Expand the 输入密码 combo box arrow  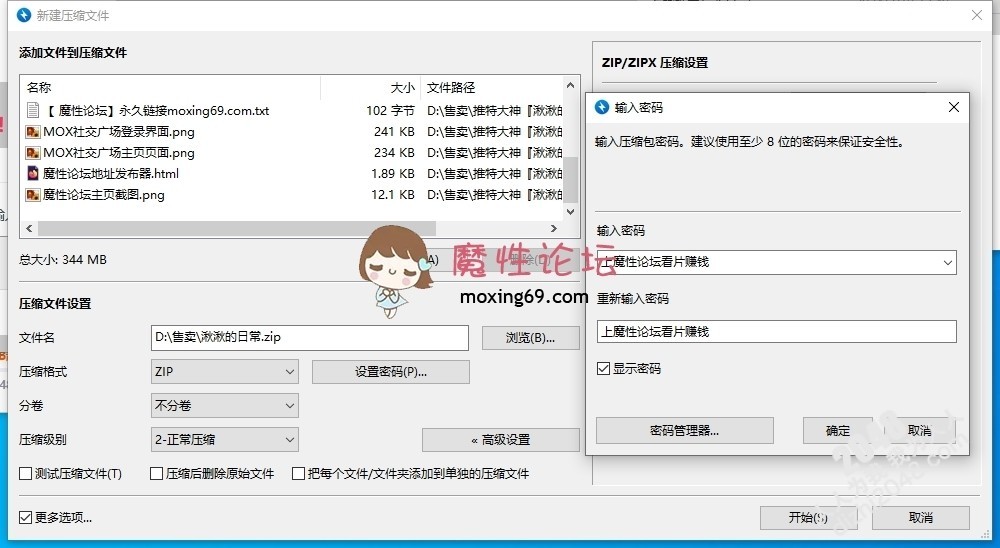point(948,262)
